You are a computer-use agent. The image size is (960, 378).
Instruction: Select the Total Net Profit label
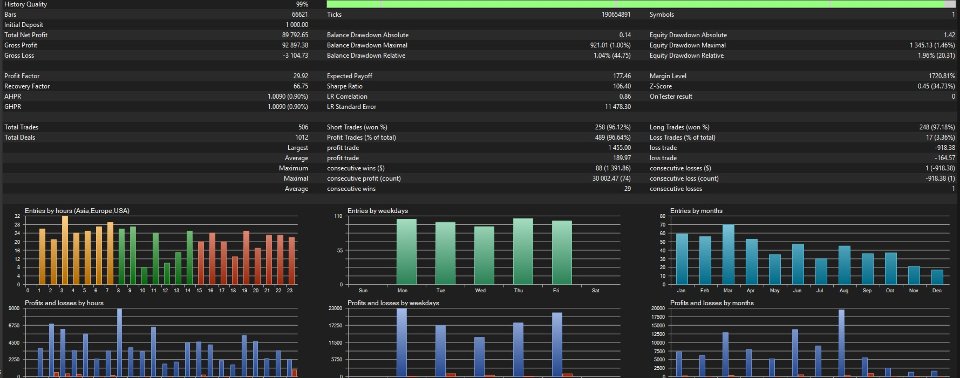[x=25, y=35]
